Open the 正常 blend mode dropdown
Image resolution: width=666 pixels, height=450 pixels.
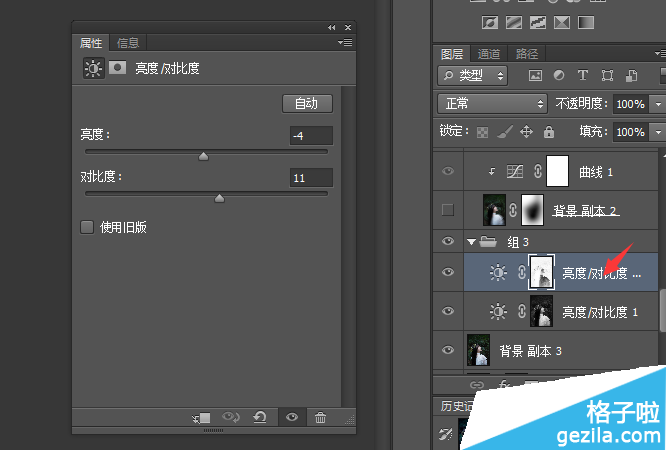coord(492,104)
